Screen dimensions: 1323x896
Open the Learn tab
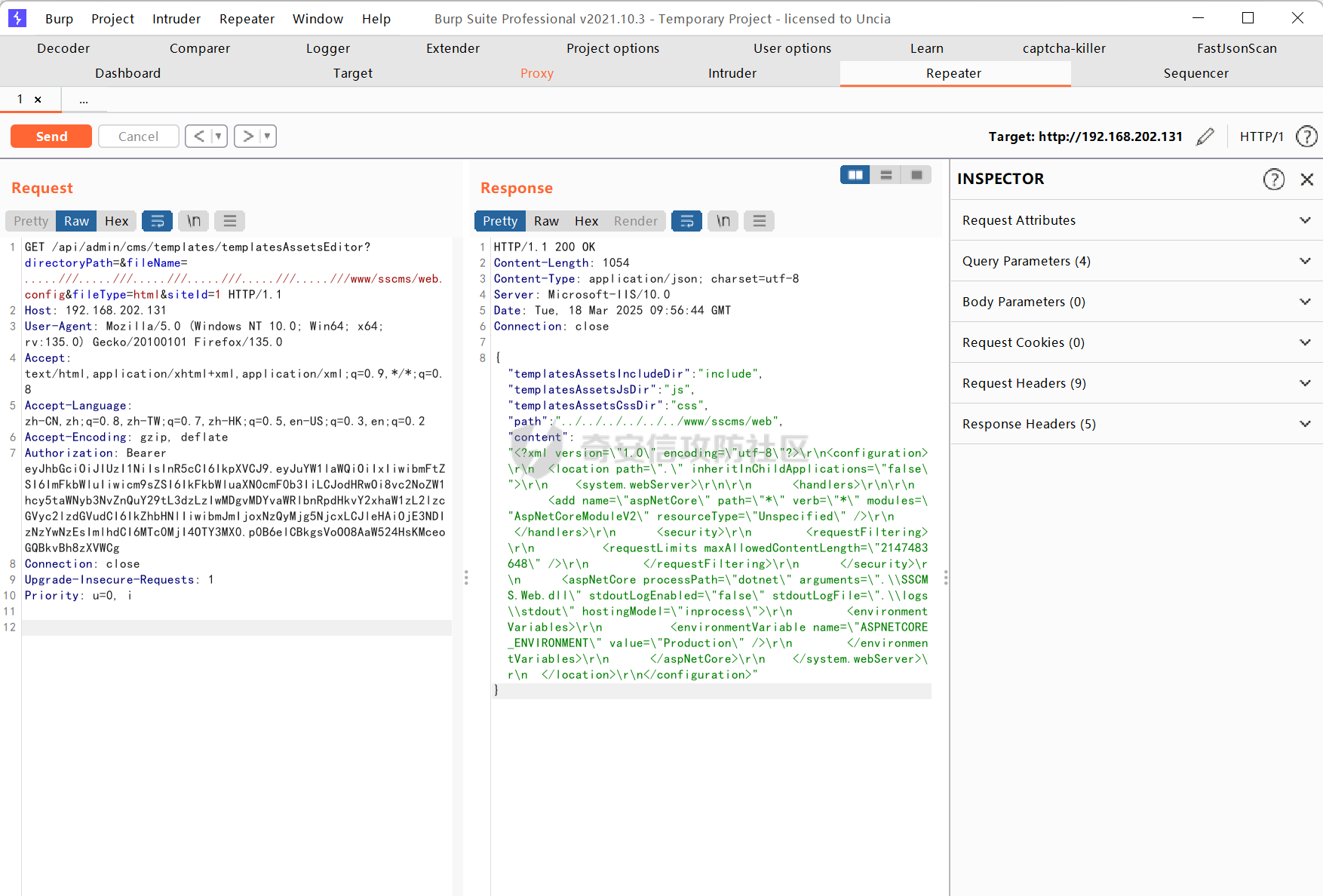pyautogui.click(x=926, y=48)
